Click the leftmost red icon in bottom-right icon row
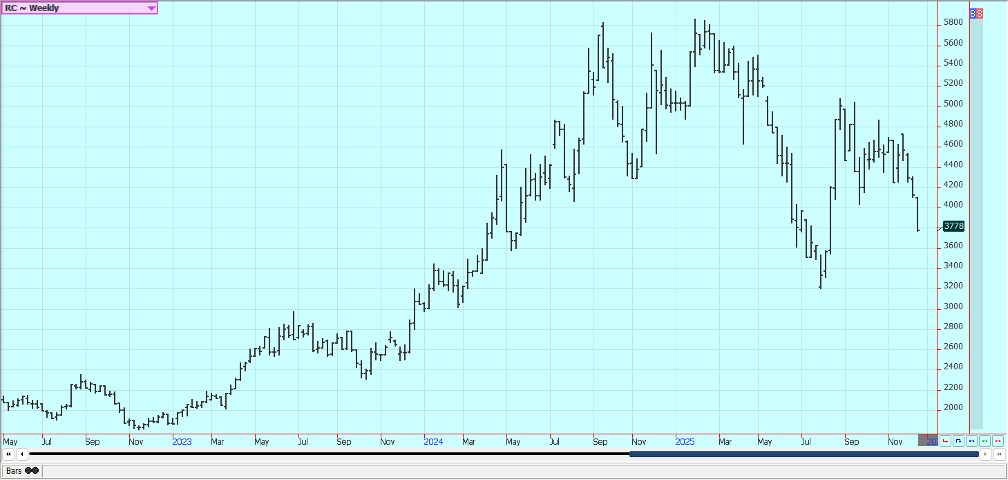Screen dimensions: 1008x480 pos(946,441)
